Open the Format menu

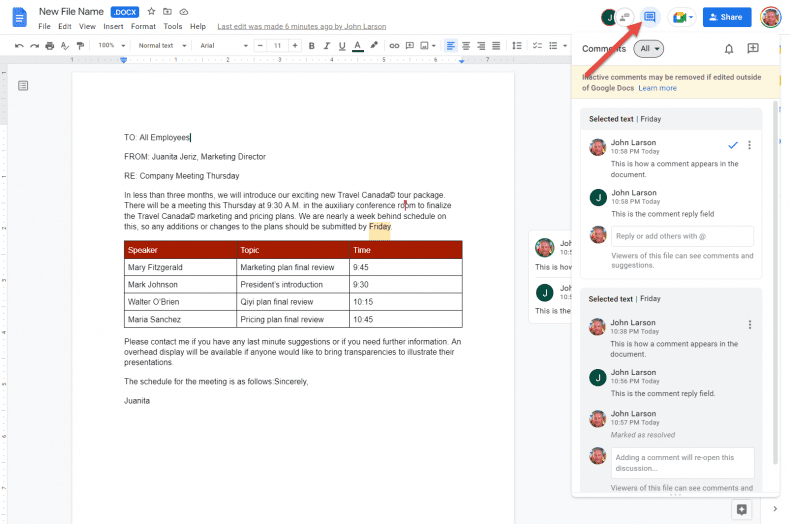pyautogui.click(x=143, y=26)
